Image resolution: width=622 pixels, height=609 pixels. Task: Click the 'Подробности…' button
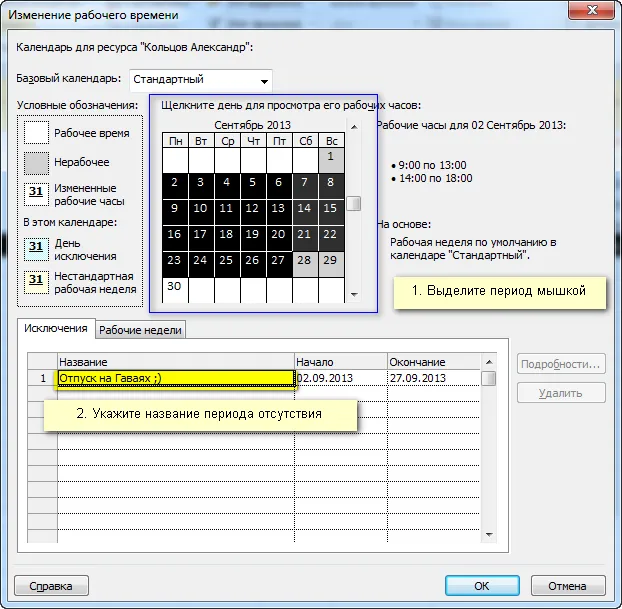(x=561, y=364)
